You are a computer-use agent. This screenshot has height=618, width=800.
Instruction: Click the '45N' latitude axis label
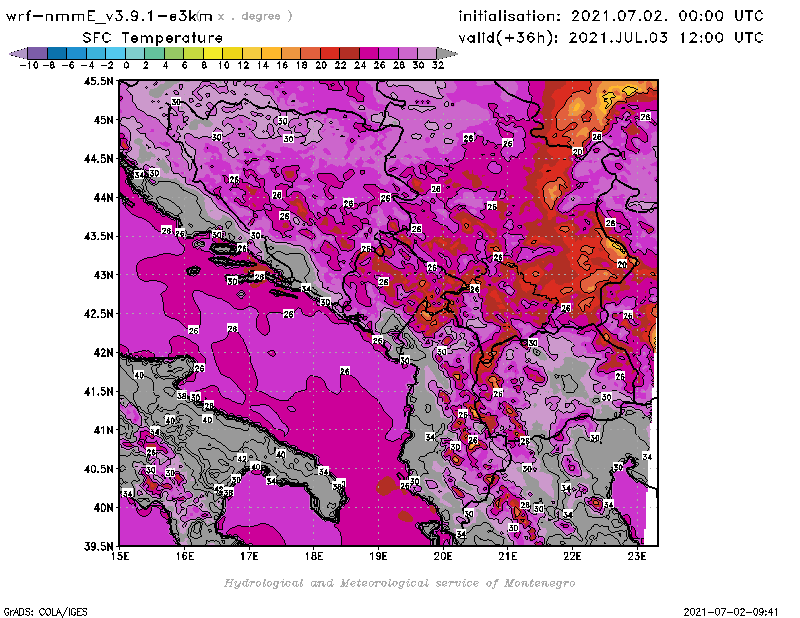104,120
